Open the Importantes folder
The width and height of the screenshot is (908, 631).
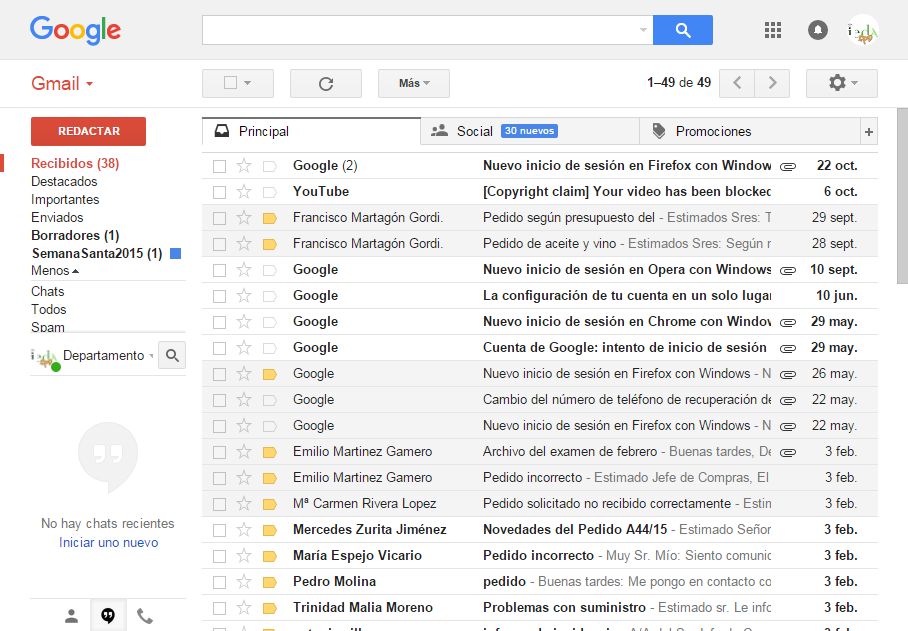pyautogui.click(x=65, y=200)
